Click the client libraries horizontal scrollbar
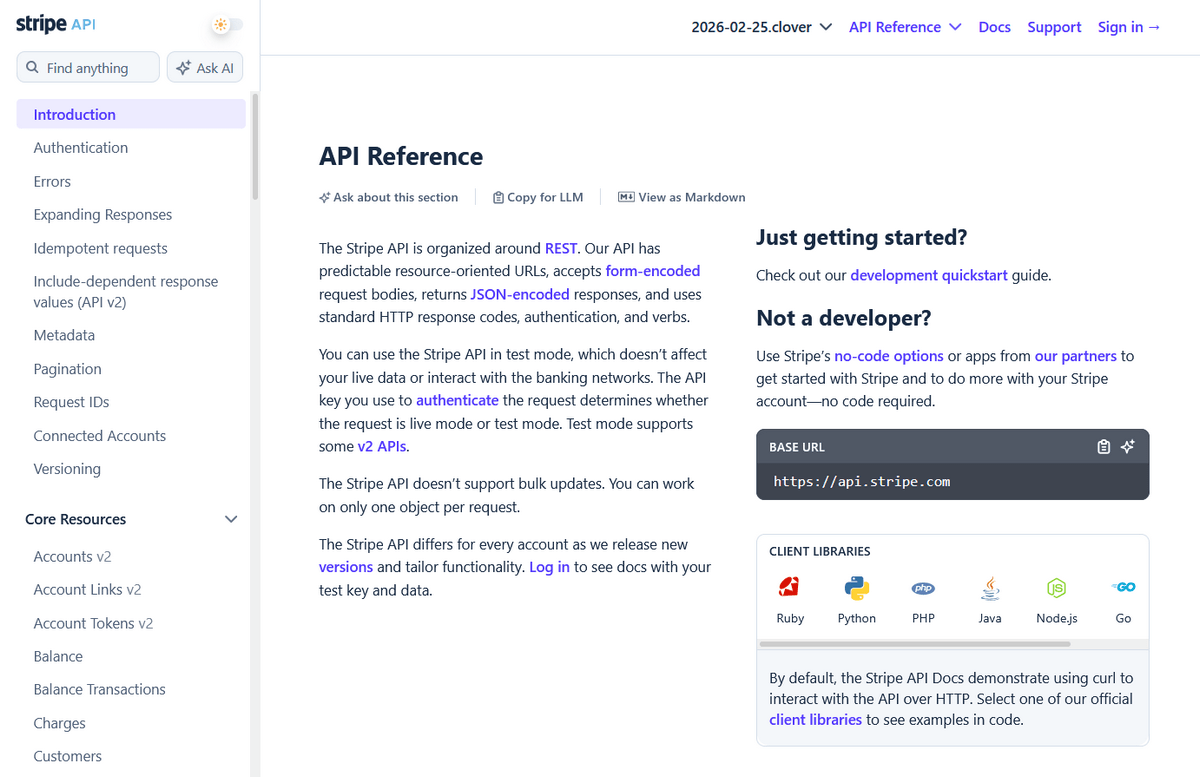The height and width of the screenshot is (777, 1200). coord(917,642)
